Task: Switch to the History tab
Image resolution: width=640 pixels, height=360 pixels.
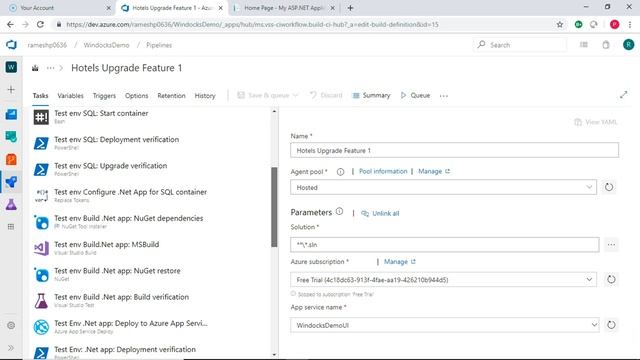Action: pyautogui.click(x=205, y=96)
